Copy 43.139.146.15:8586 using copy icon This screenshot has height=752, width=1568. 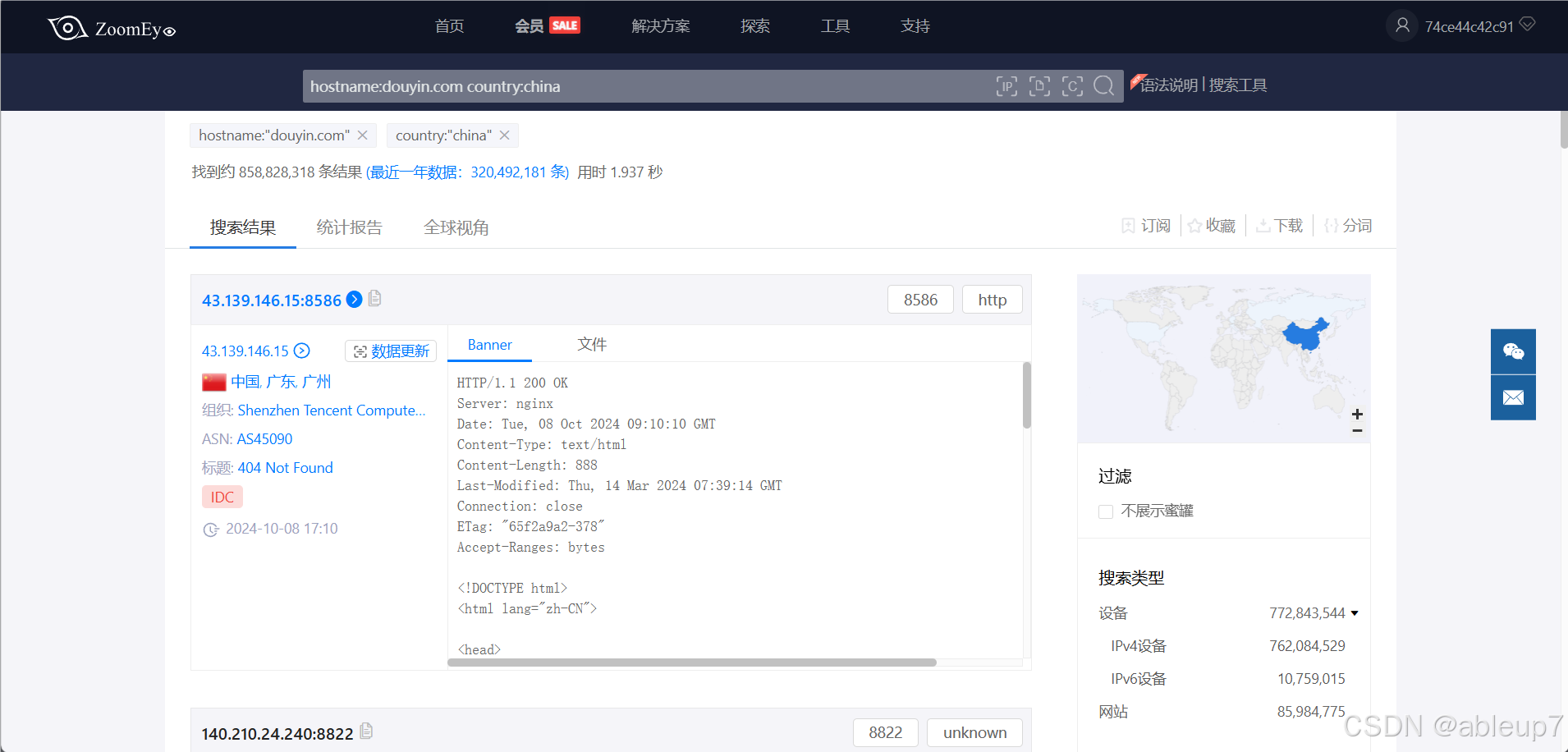click(375, 298)
